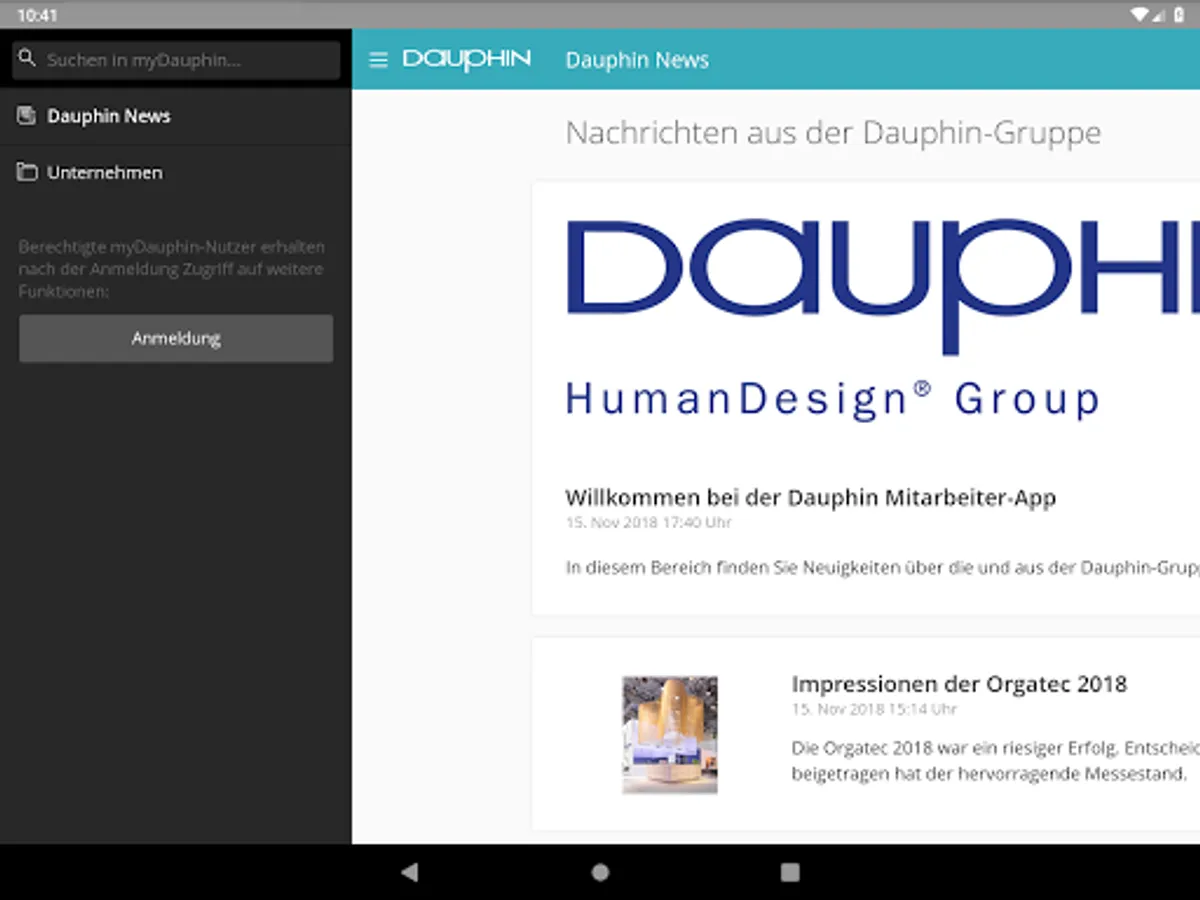Focus the 'Suchen in myDauphin...' search field
Viewport: 1200px width, 900px height.
[176, 60]
